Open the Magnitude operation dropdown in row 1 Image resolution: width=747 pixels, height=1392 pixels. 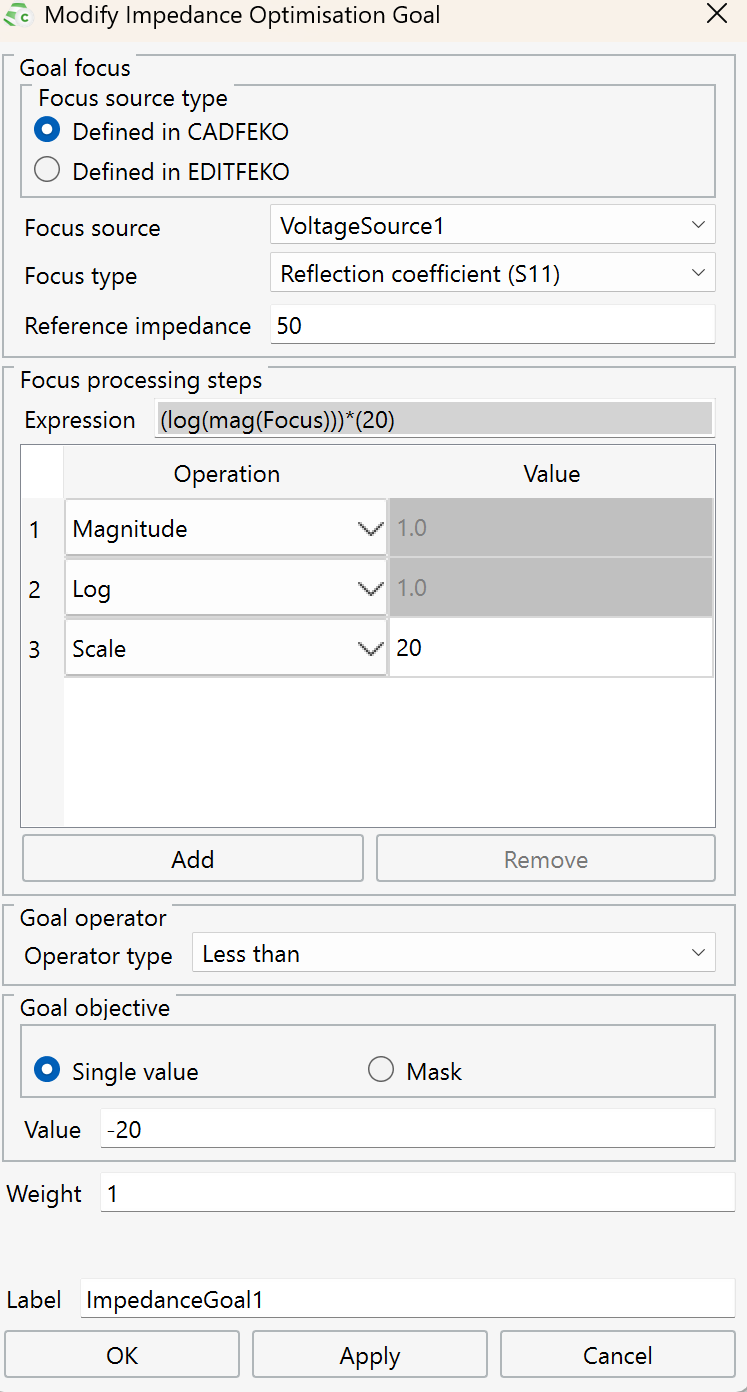[226, 529]
